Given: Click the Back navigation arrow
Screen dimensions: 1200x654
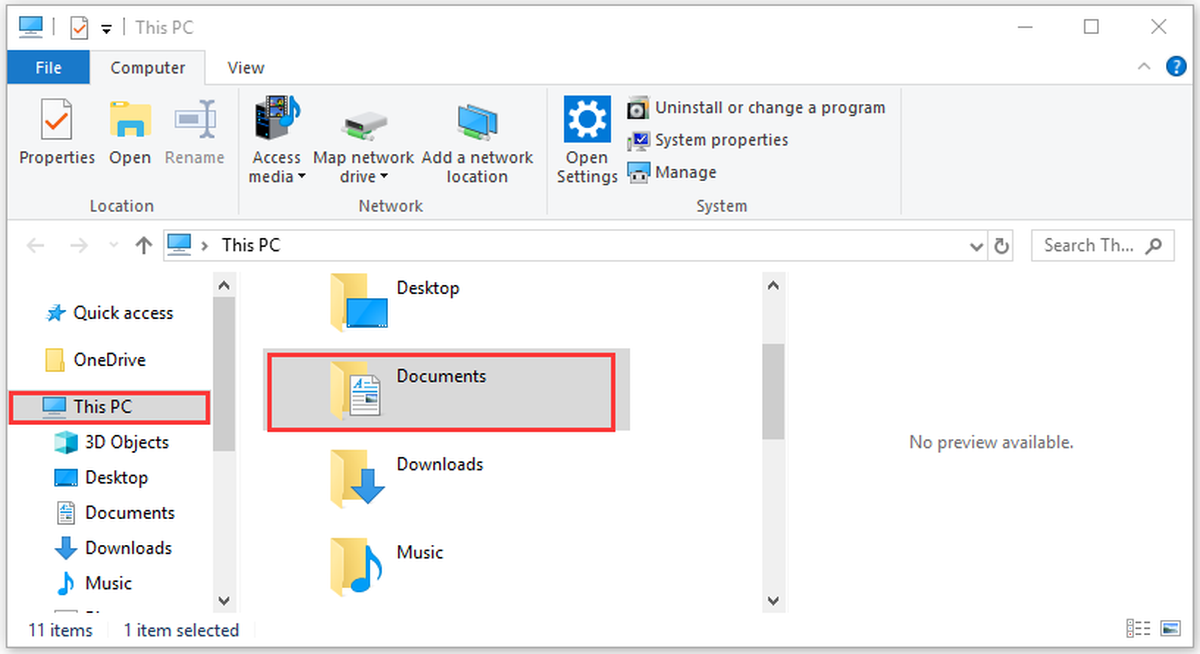Looking at the screenshot, I should click(x=35, y=245).
